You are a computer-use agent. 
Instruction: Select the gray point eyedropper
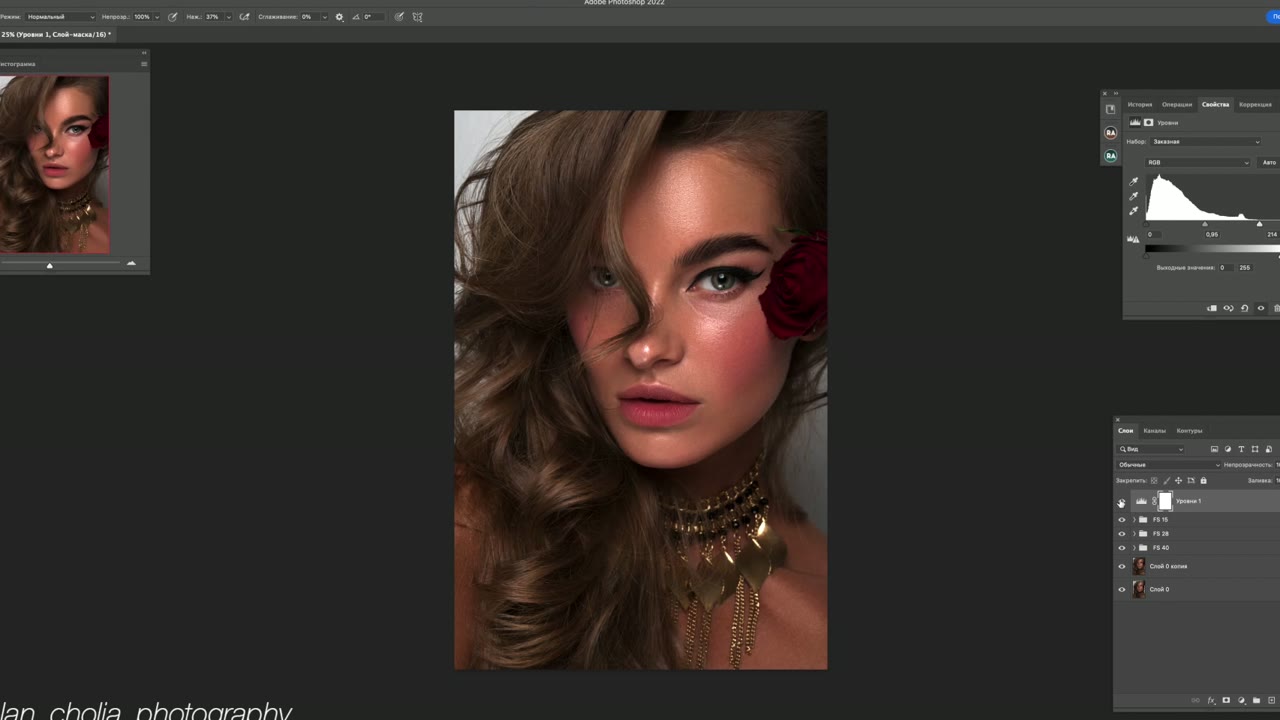pyautogui.click(x=1133, y=196)
